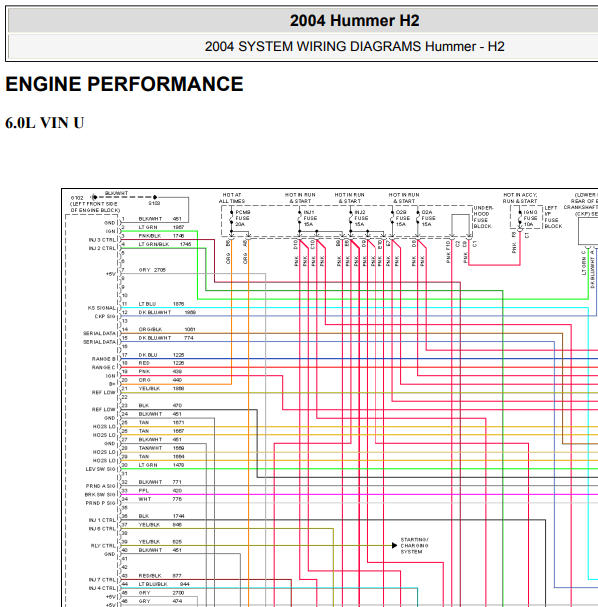Click the "UNDERHOOD FUSE BLOCK" label
598x607 pixels.
click(x=483, y=217)
